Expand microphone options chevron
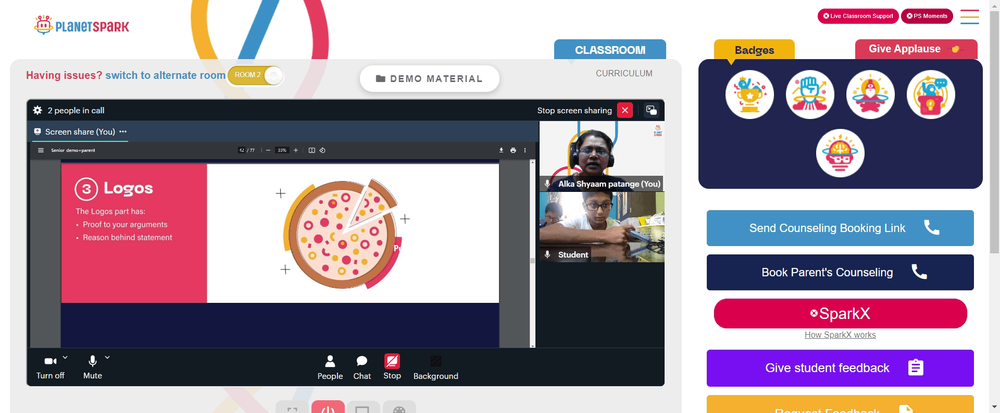The width and height of the screenshot is (1000, 413). tap(107, 358)
